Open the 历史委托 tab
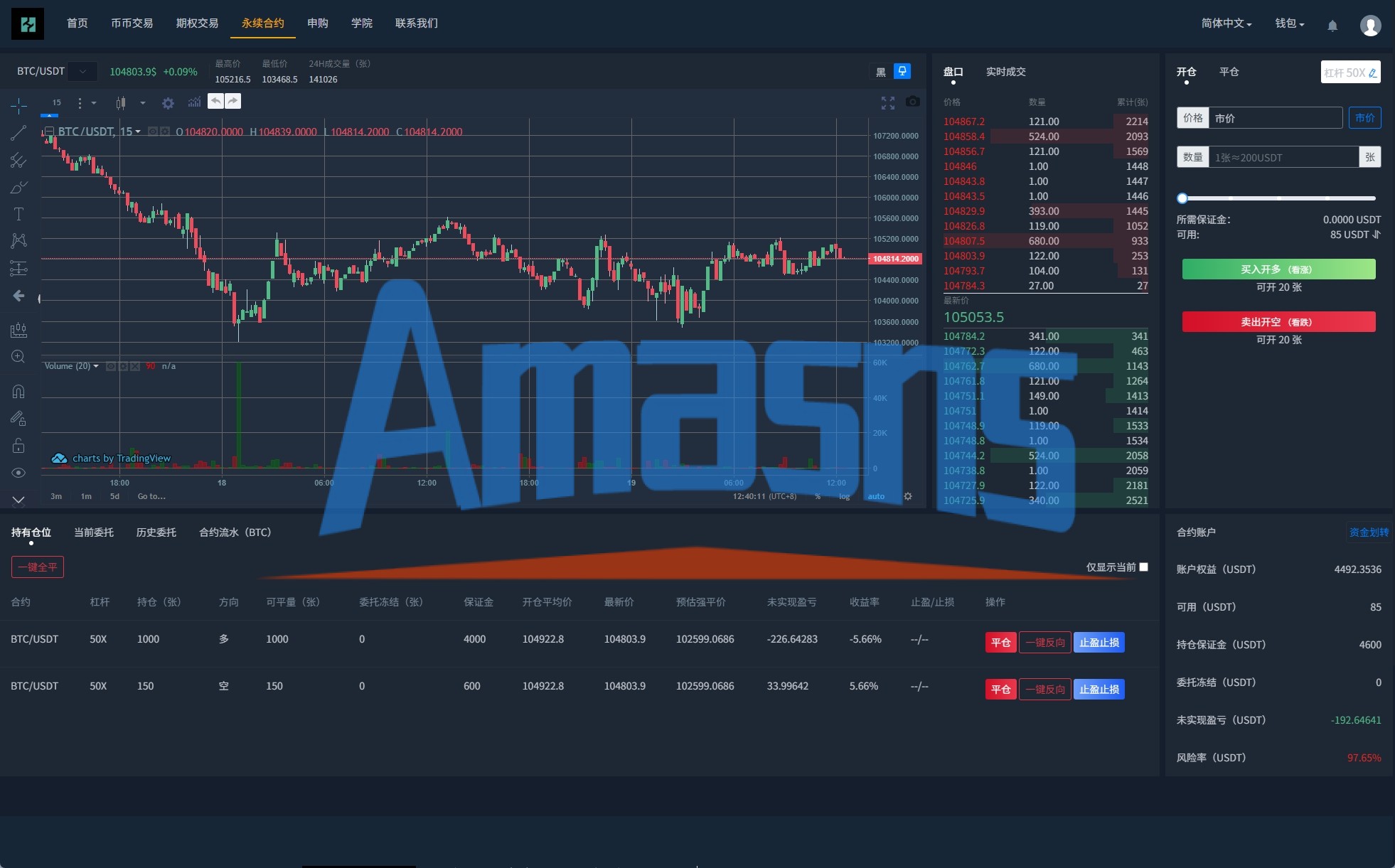 coord(156,532)
